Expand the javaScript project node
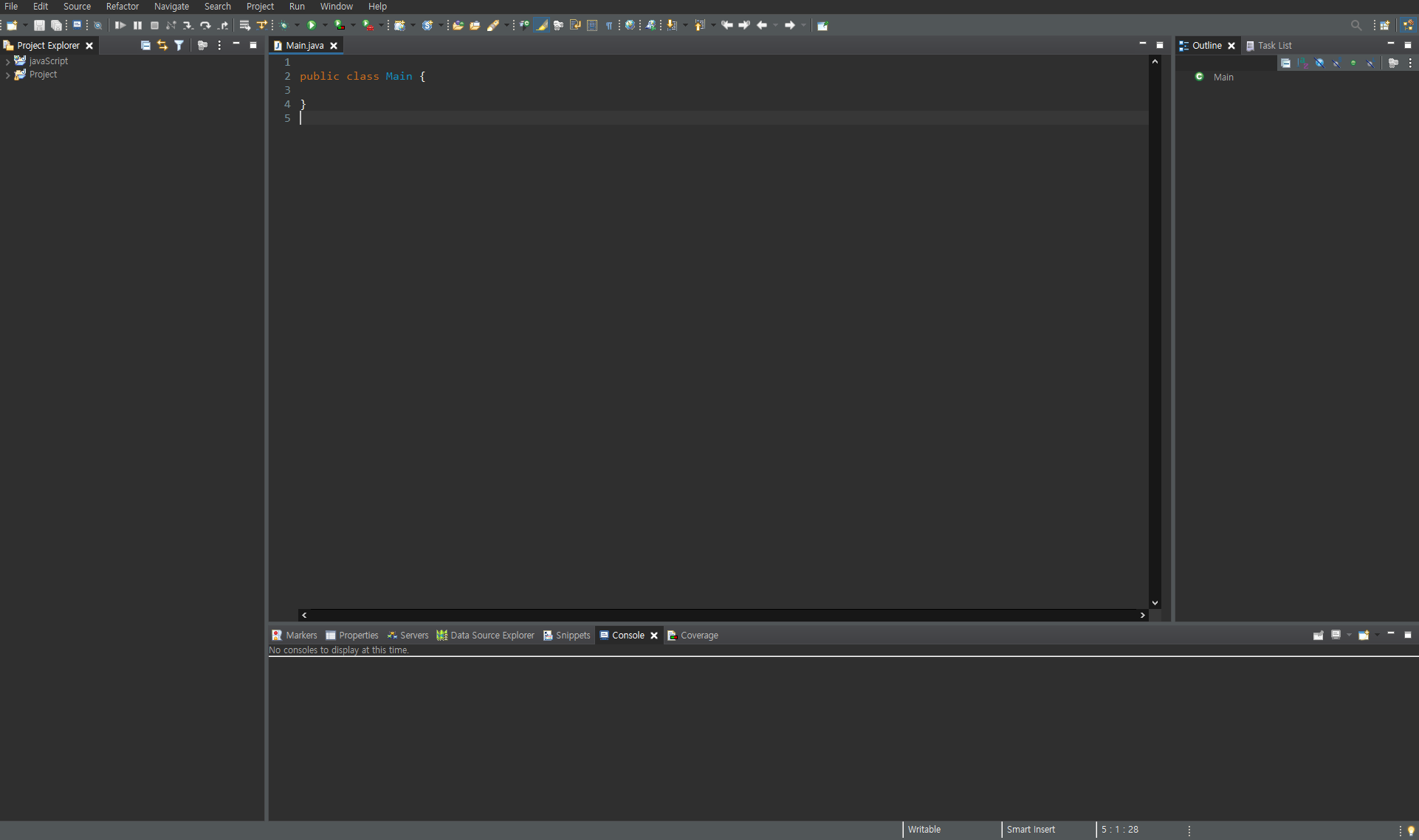Image resolution: width=1419 pixels, height=840 pixels. click(x=7, y=61)
